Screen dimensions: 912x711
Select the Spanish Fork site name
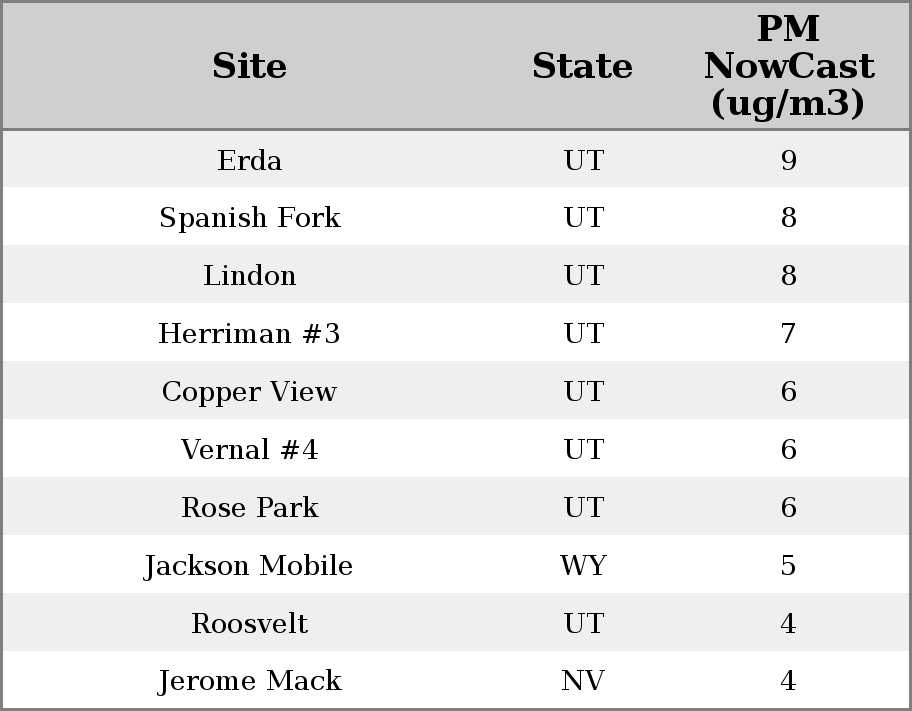coord(249,218)
